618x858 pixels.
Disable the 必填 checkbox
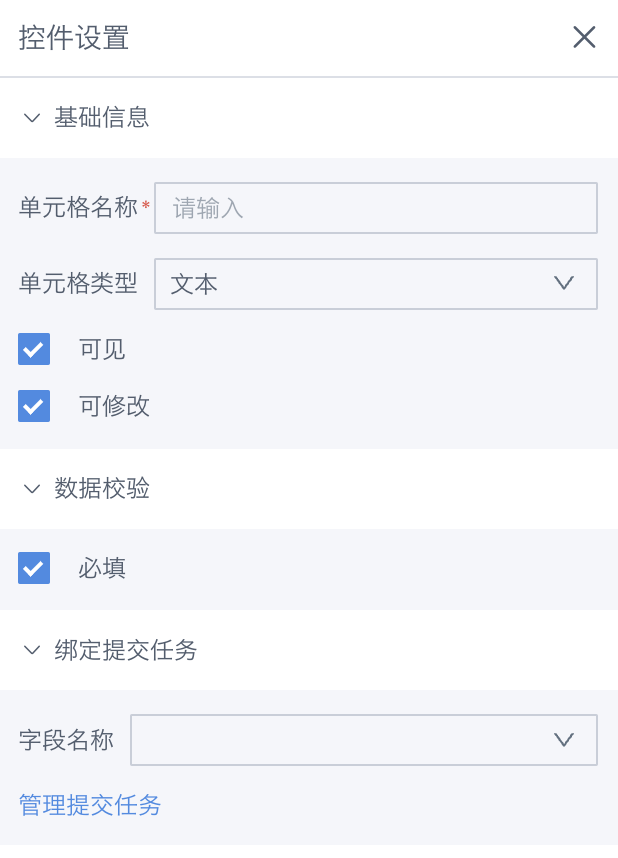(34, 568)
